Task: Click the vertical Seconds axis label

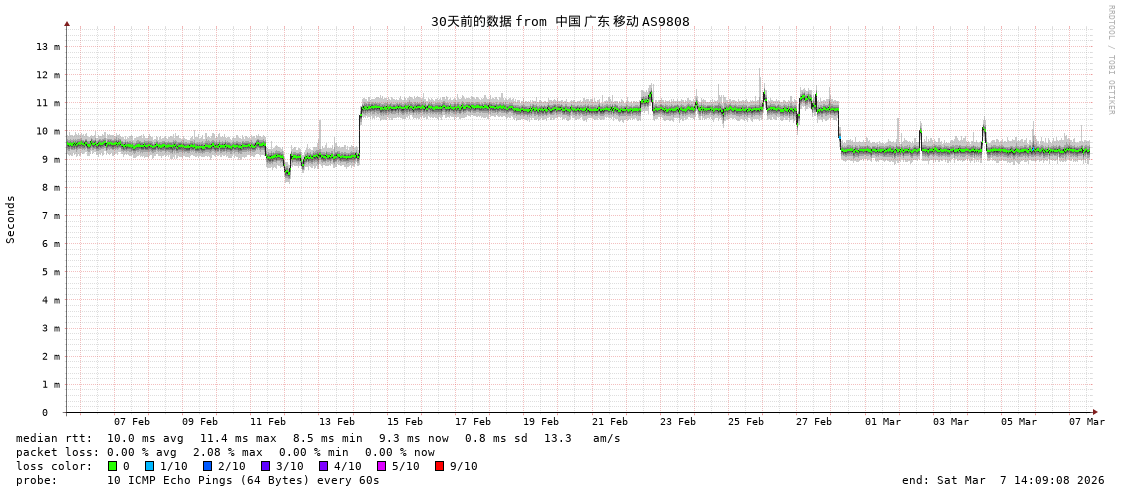Action: [11, 219]
